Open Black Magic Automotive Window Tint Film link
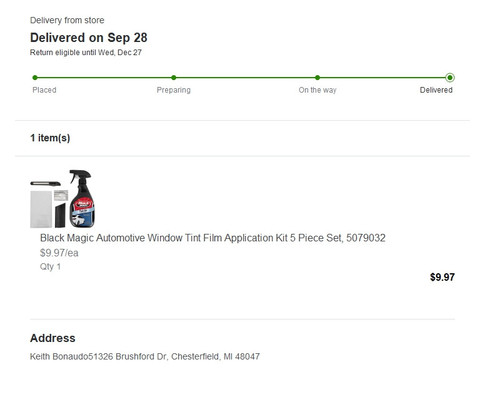Screen dimensions: 500x404 (213, 238)
